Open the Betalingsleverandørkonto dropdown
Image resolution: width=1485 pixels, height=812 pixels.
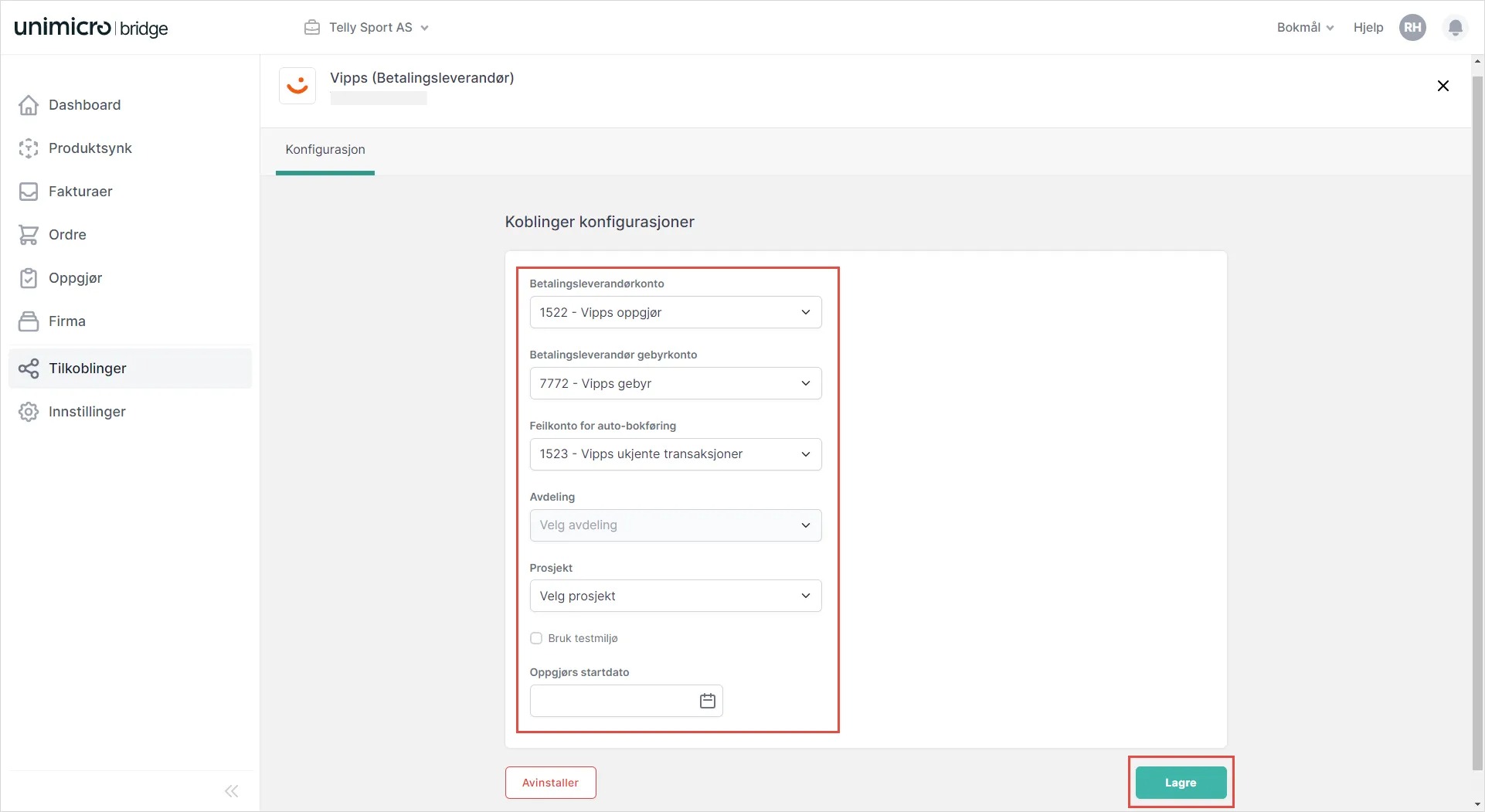click(x=676, y=312)
